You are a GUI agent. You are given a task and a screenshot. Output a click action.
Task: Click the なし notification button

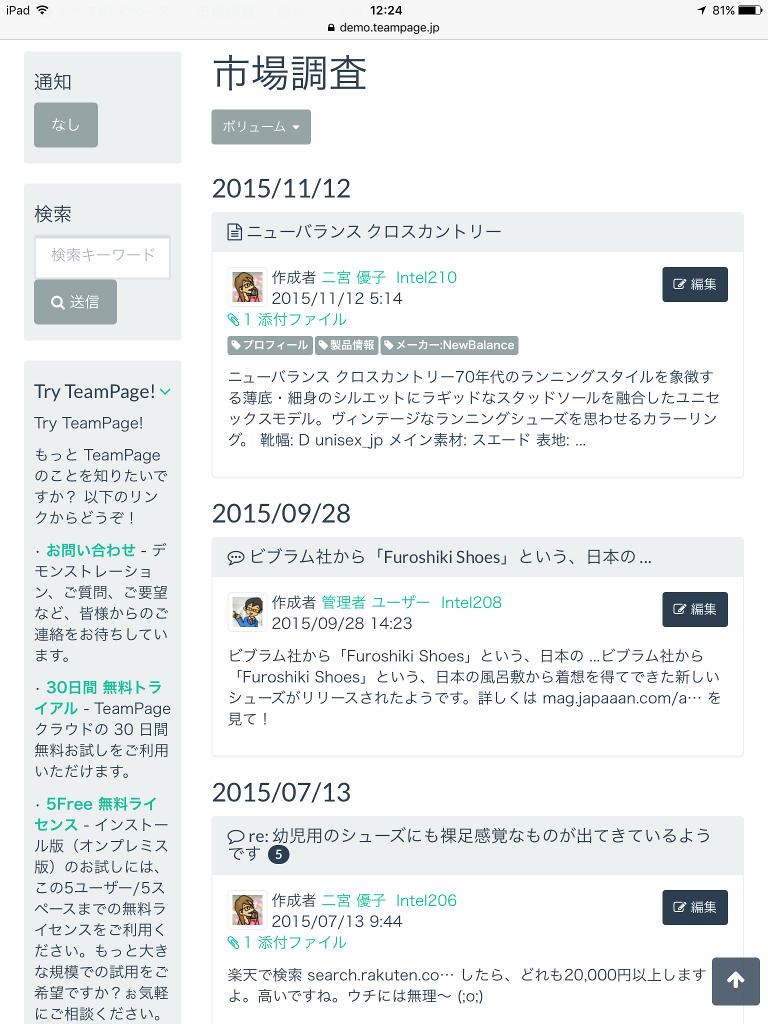point(66,125)
